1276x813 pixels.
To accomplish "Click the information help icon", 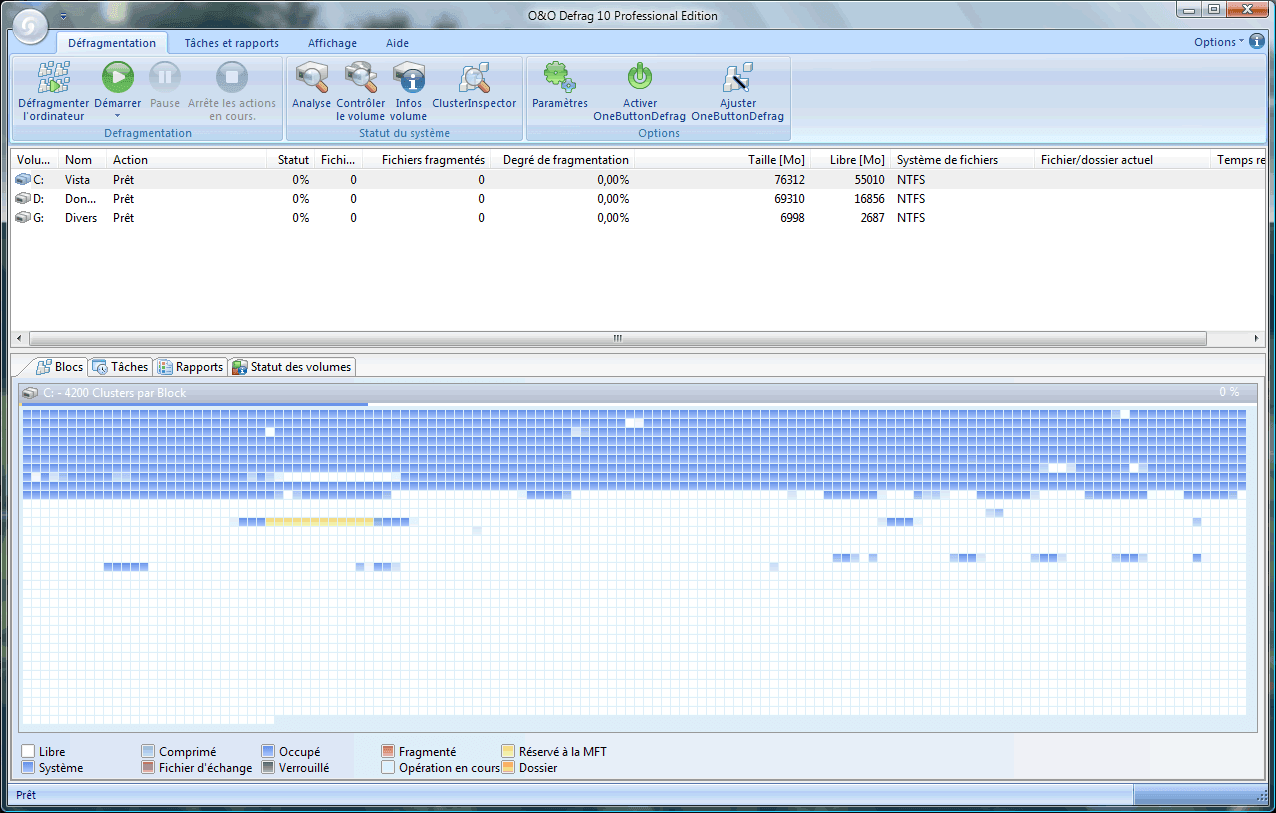I will point(1258,42).
